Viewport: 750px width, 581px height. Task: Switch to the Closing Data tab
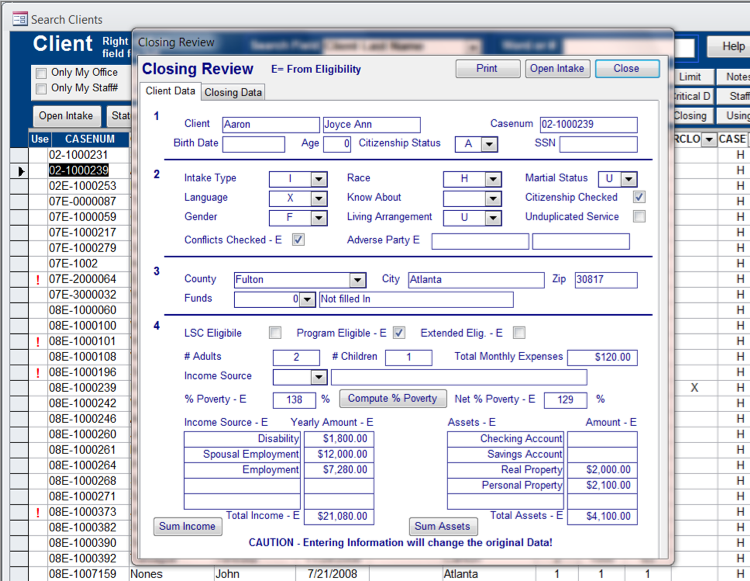(233, 92)
